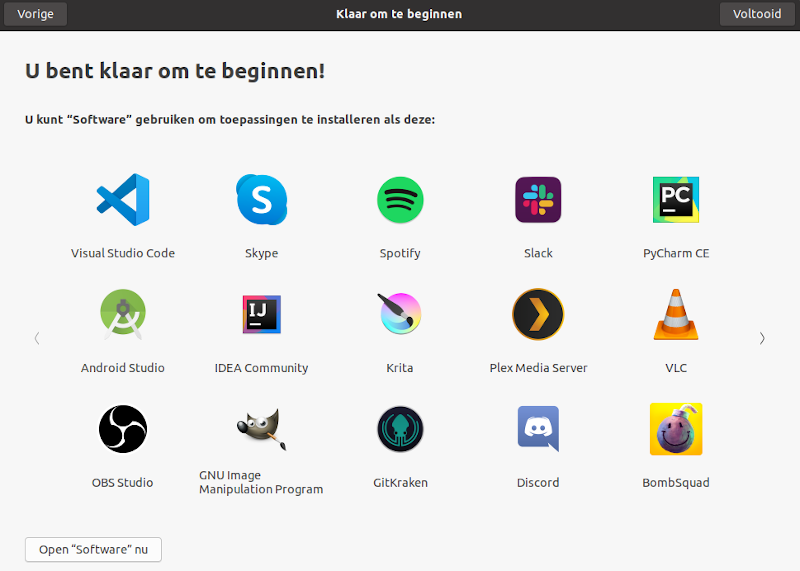Viewport: 800px width, 571px height.
Task: Open the GitKraken app icon
Action: [x=400, y=429]
